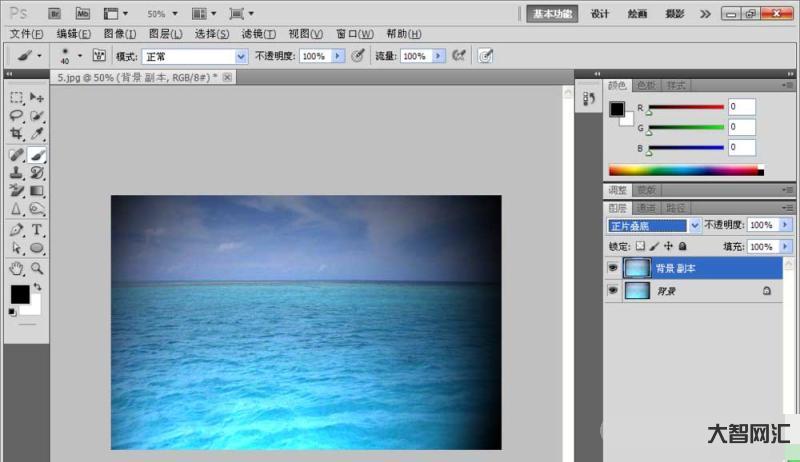Expand the brush 模式 dropdown
The image size is (800, 462).
240,57
